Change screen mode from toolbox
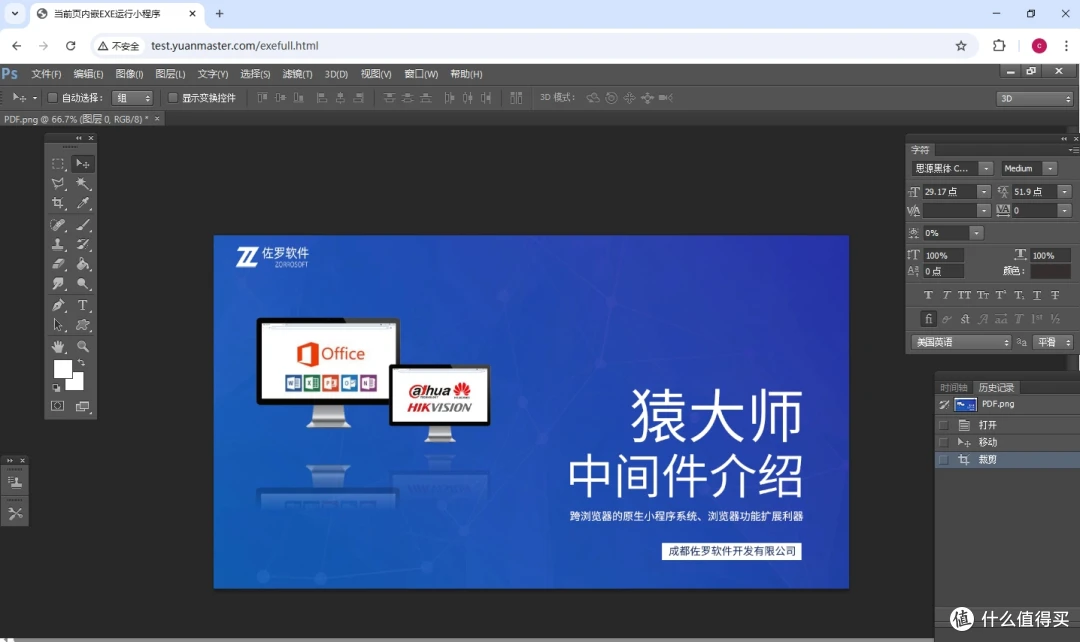 pyautogui.click(x=83, y=406)
